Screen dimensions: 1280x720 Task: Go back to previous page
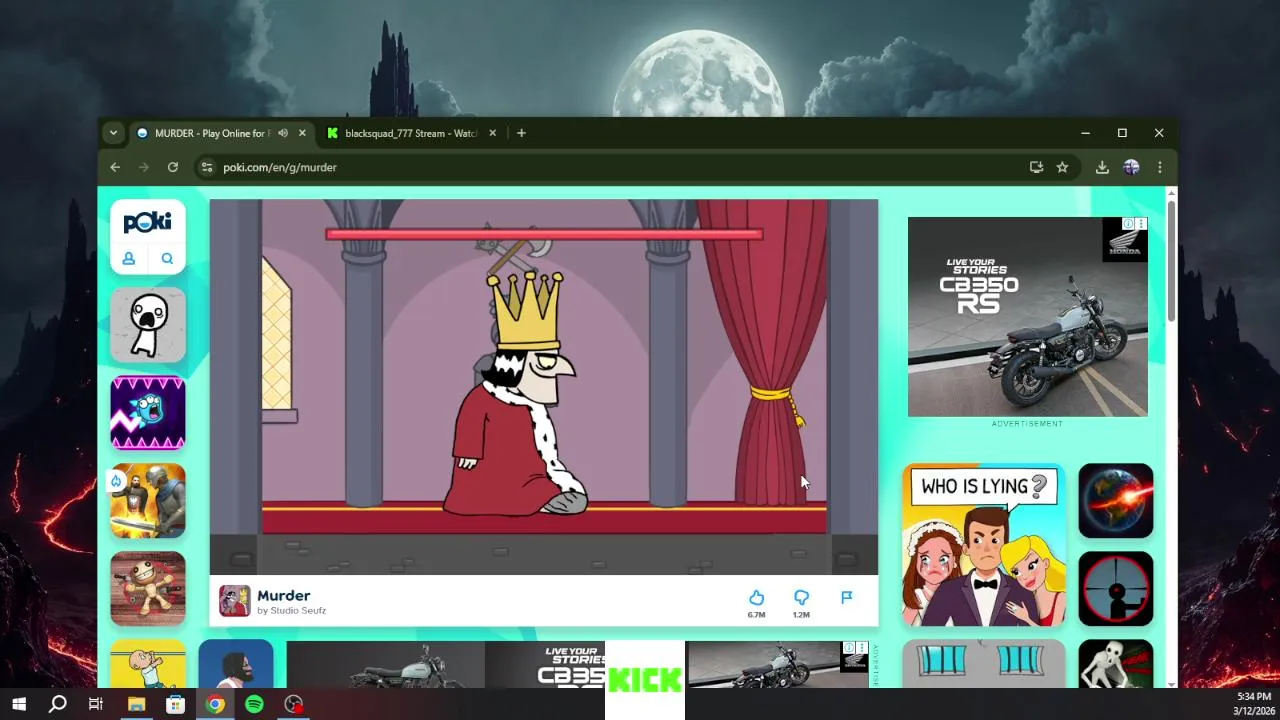[115, 167]
